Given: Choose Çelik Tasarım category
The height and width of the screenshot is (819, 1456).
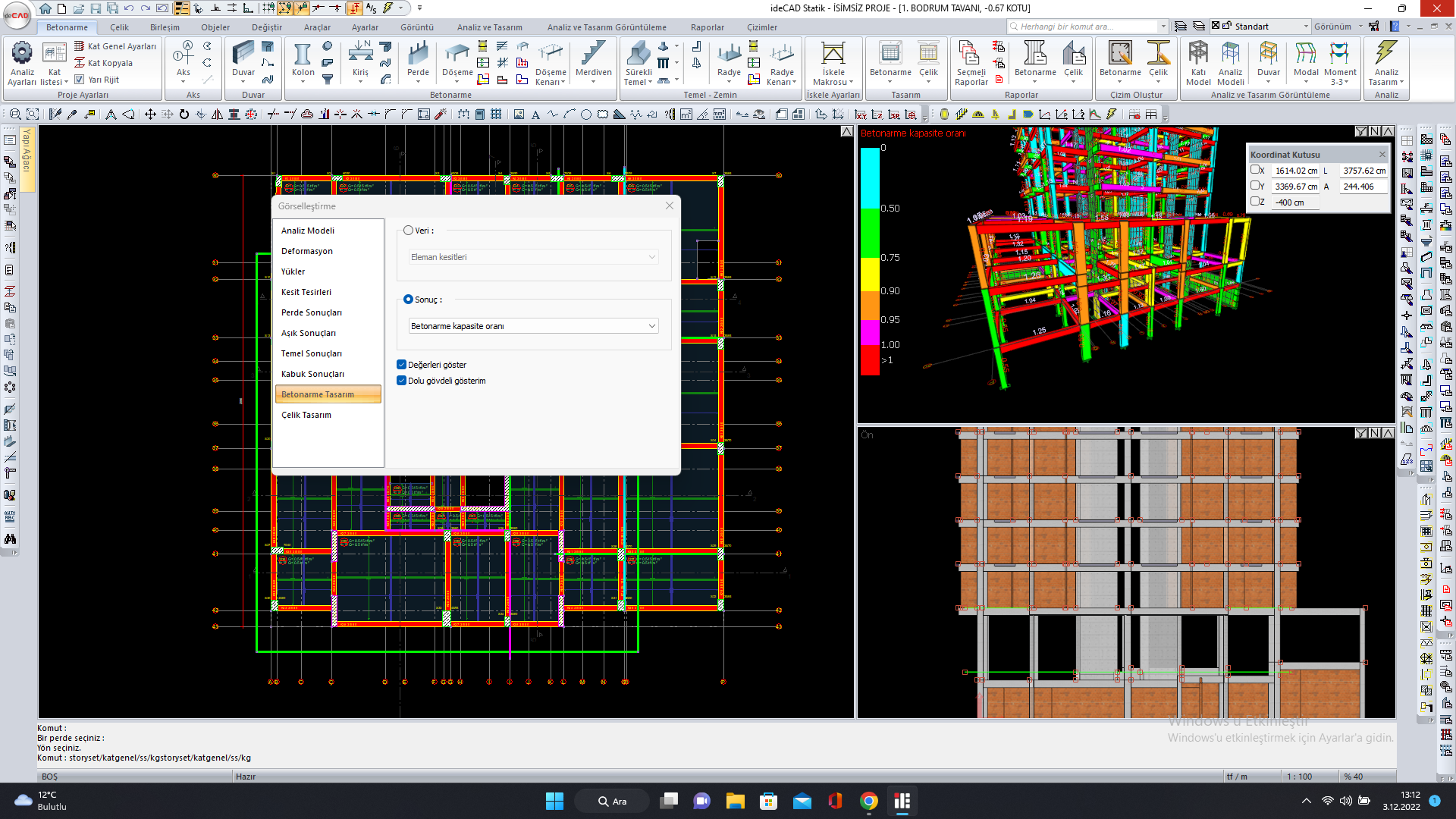Looking at the screenshot, I should coord(306,415).
